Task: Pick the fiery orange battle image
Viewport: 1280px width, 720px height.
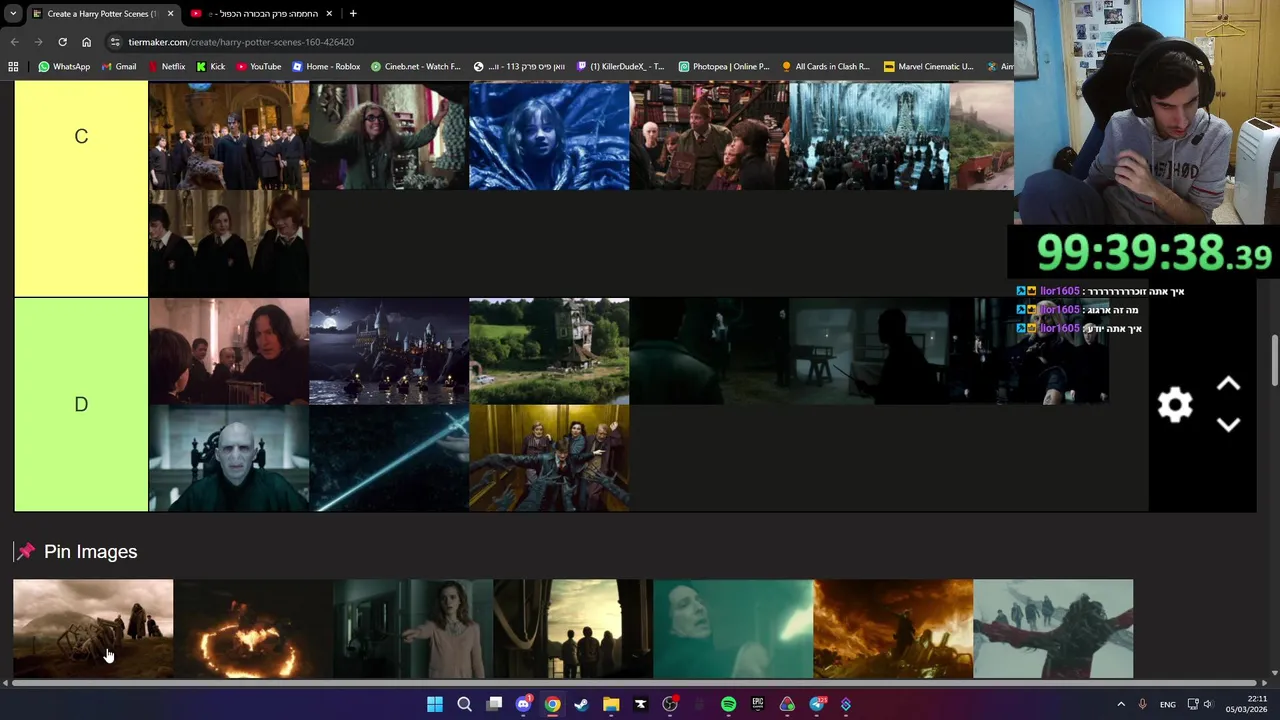Action: 893,628
